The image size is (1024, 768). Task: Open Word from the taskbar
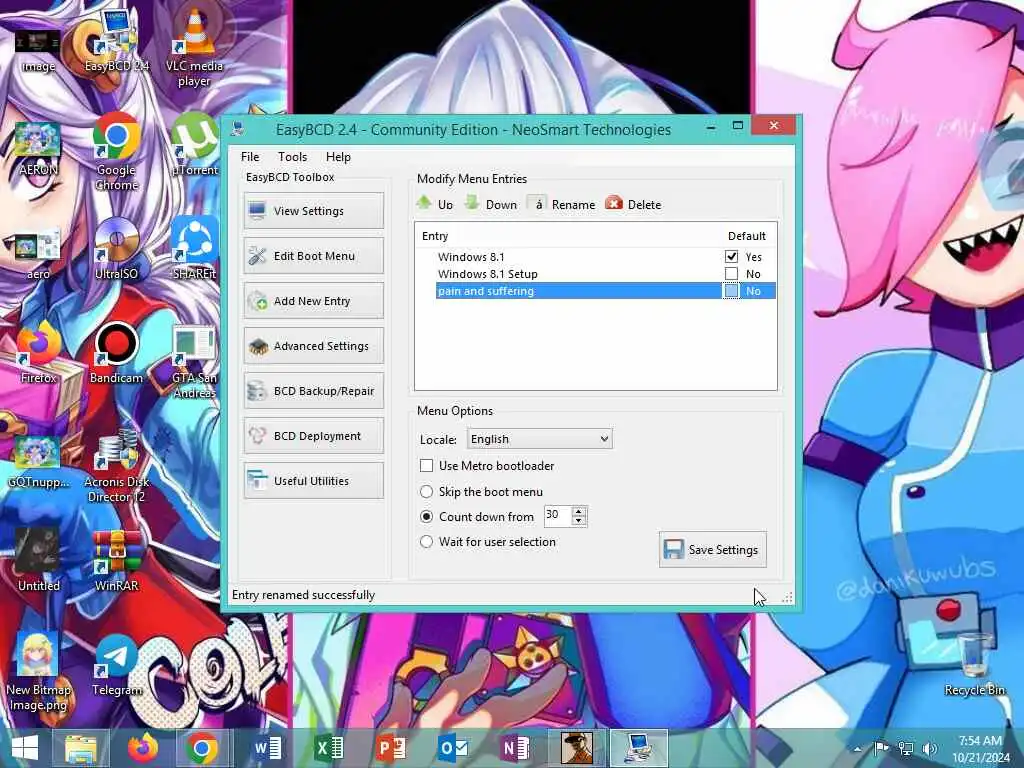coord(267,748)
